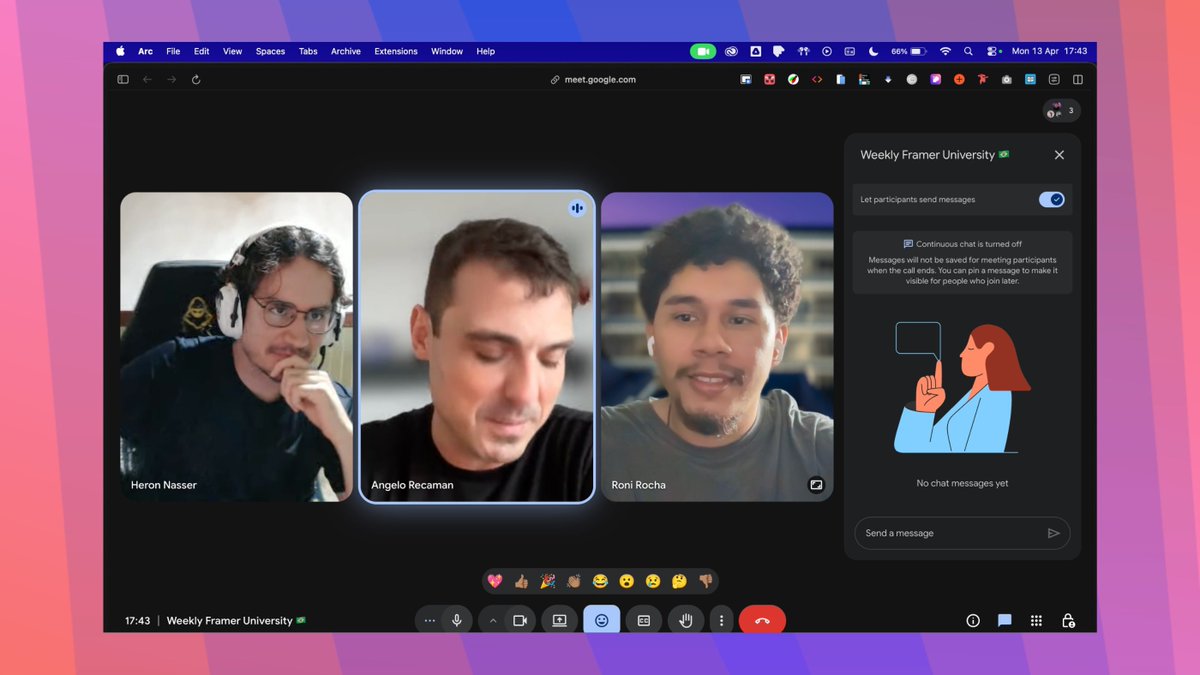Go back in Arc browser
The width and height of the screenshot is (1200, 675).
click(147, 80)
